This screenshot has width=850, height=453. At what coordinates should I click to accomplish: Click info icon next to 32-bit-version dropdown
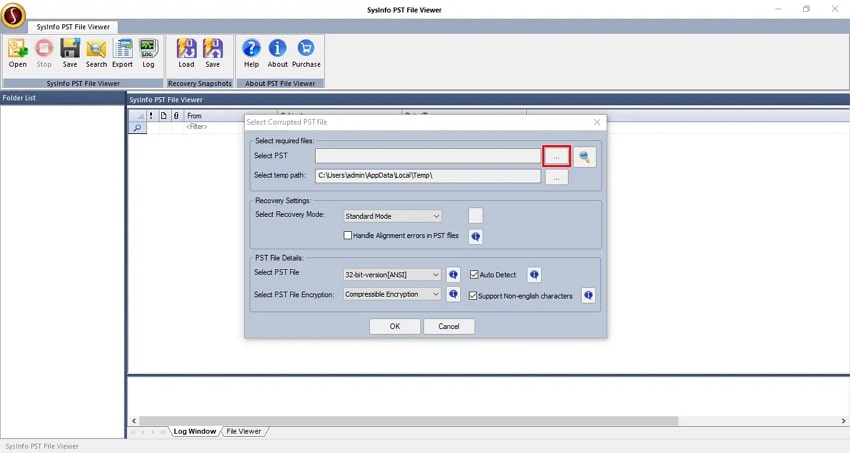point(453,275)
